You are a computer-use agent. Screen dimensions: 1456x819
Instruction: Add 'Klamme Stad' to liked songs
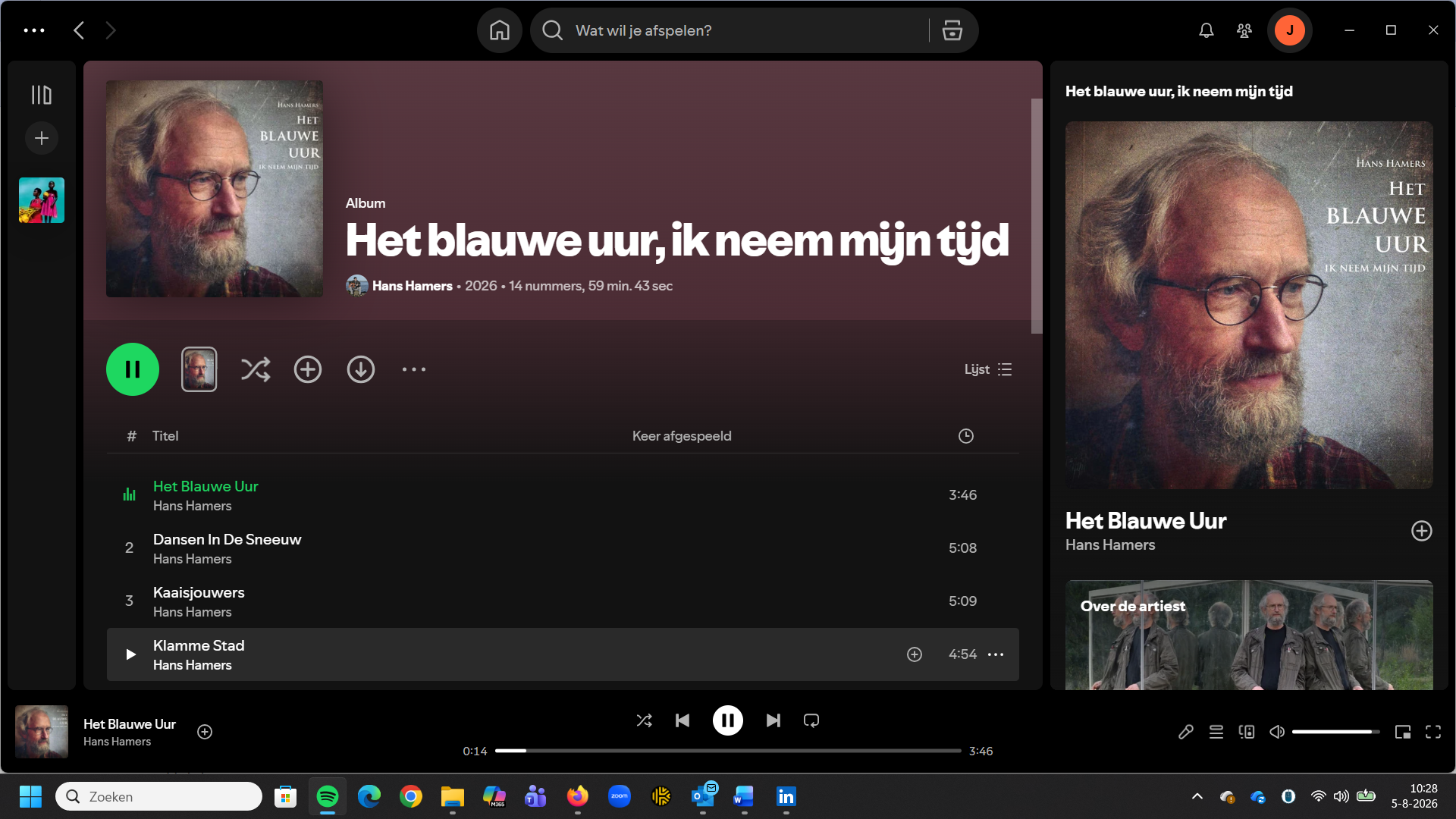click(x=915, y=654)
